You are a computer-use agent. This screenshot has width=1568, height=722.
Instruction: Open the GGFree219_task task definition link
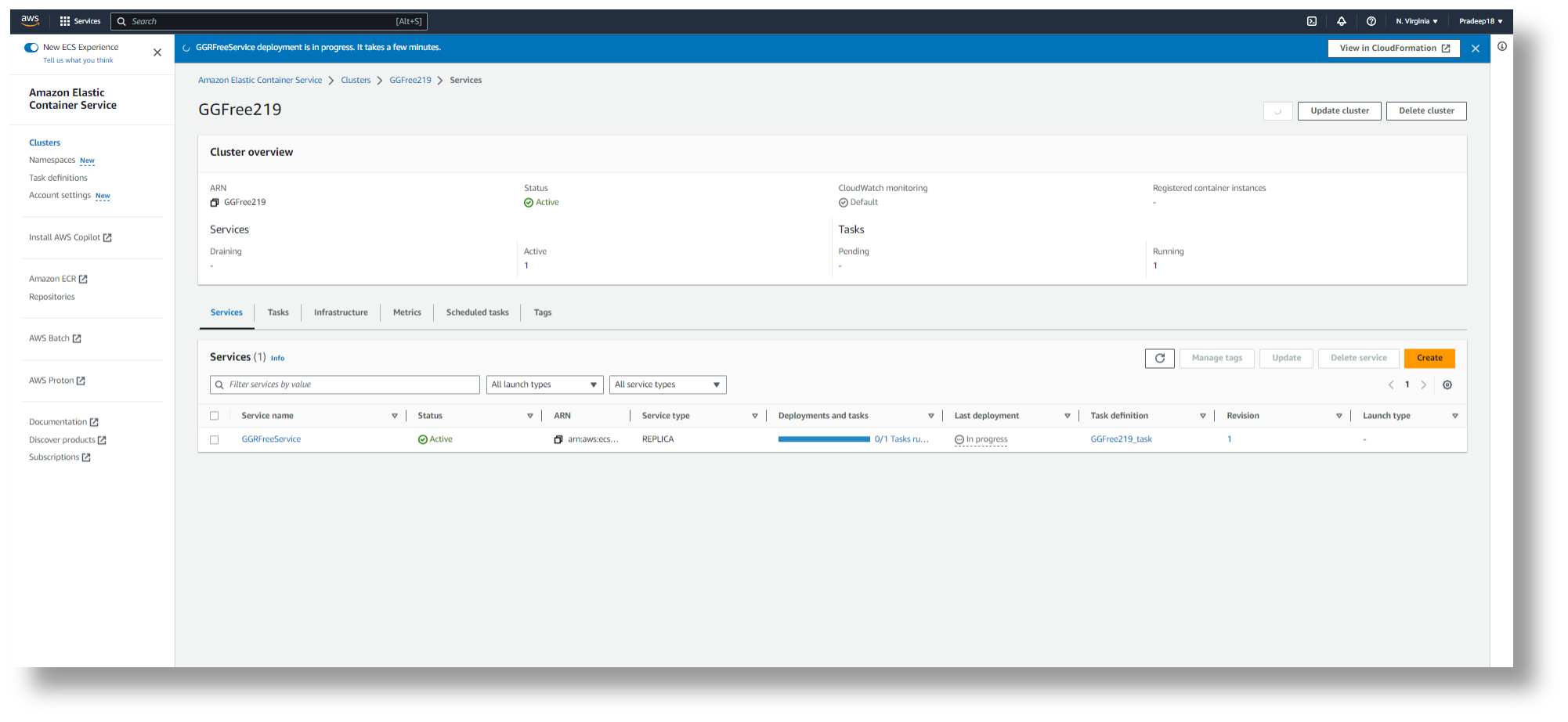point(1122,440)
